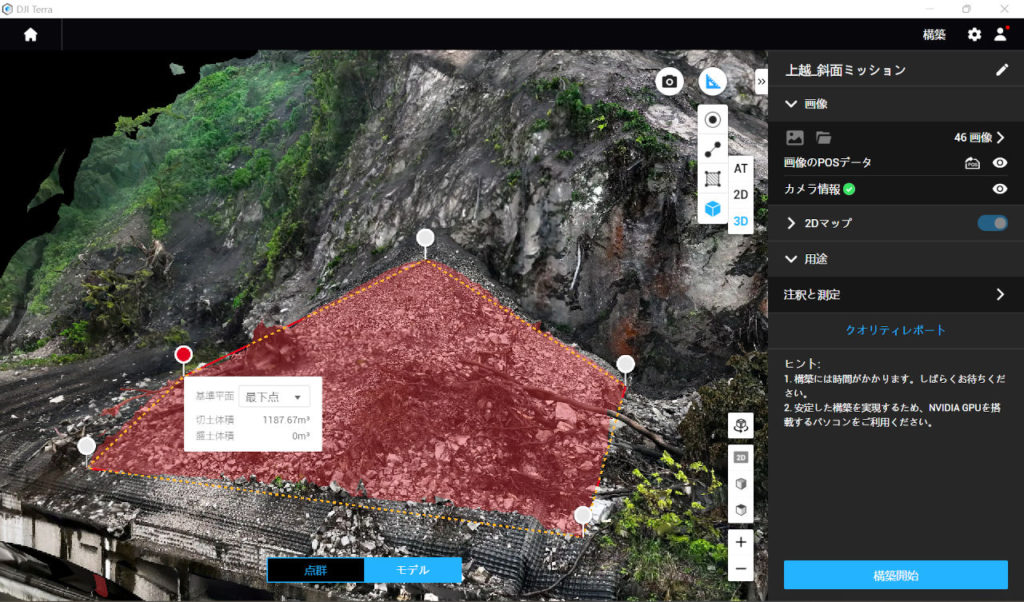Open the settings gear icon
1024x602 pixels.
point(973,33)
